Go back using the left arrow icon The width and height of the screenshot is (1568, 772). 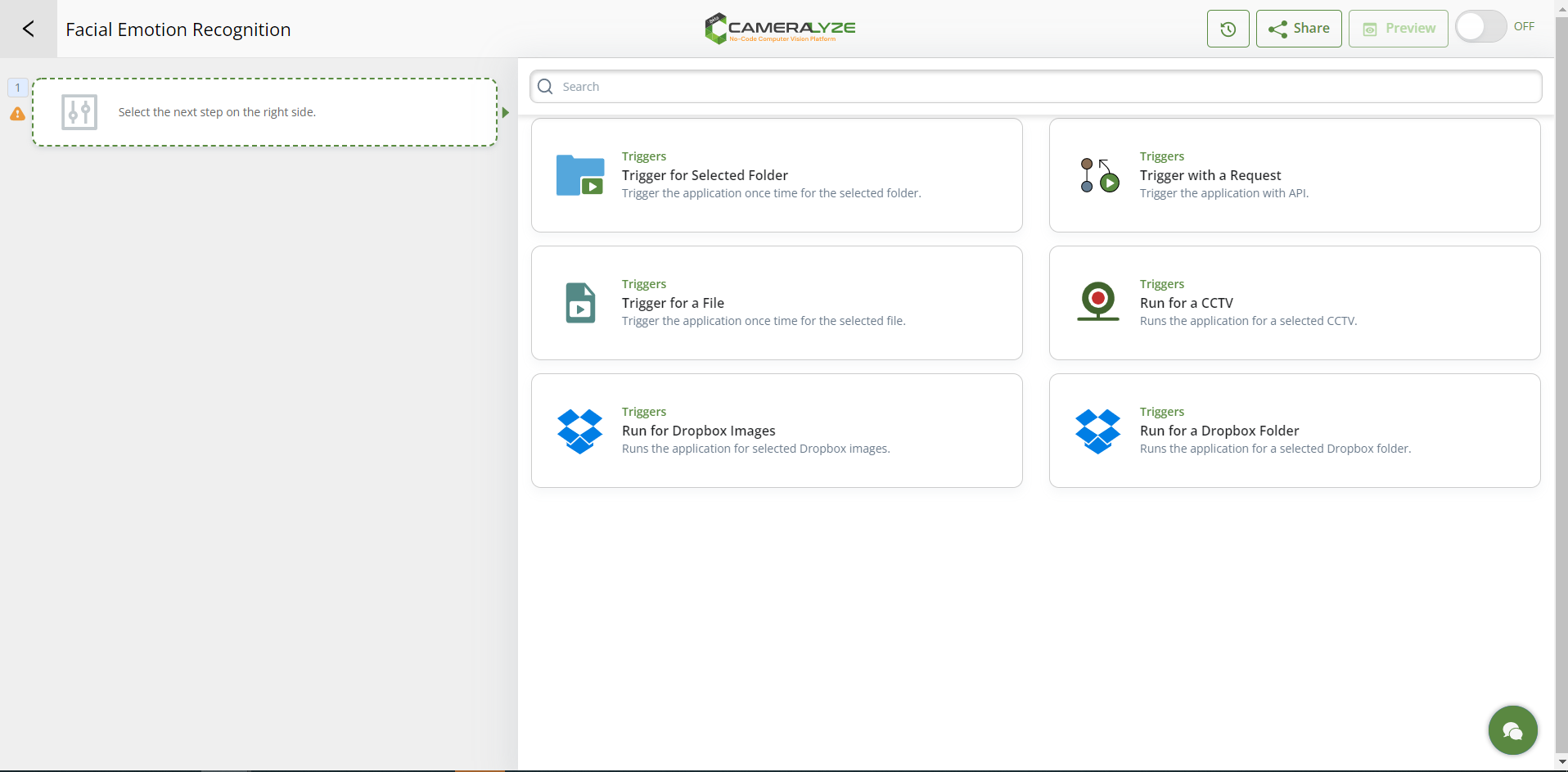(x=29, y=29)
